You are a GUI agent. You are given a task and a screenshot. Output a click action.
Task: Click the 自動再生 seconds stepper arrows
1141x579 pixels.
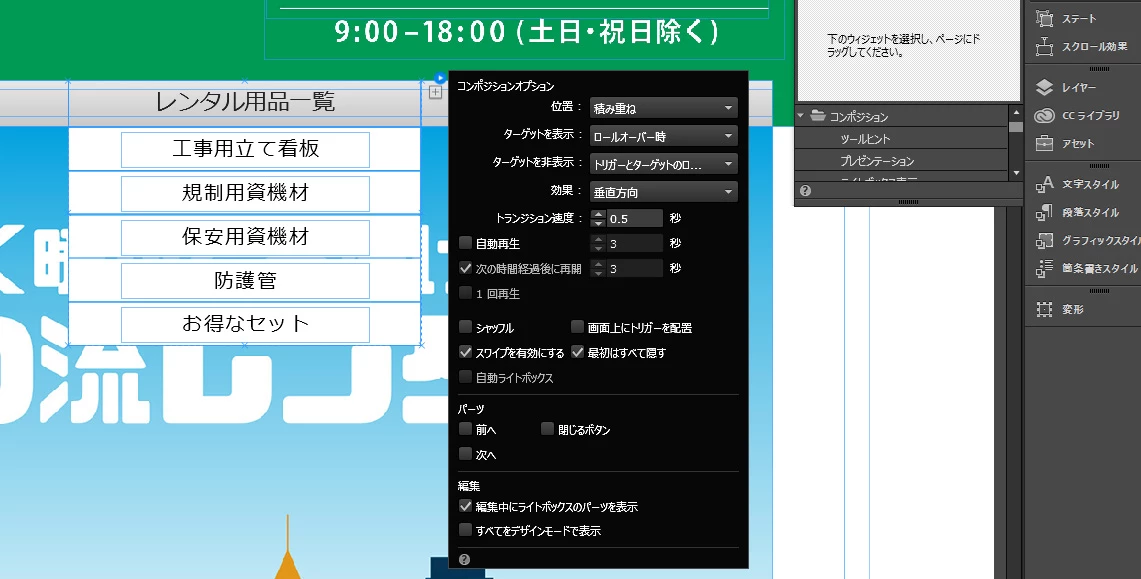point(598,244)
